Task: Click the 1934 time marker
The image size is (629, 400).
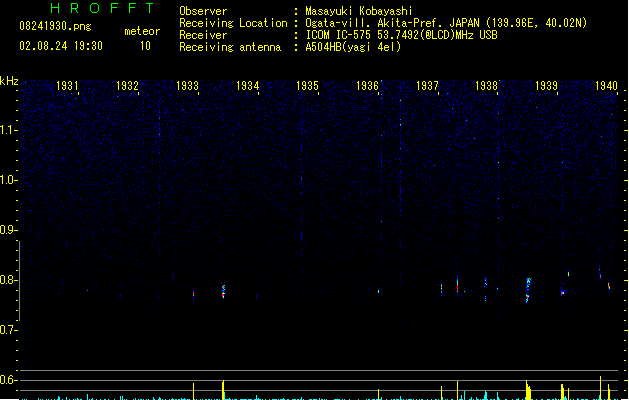Action: [x=248, y=86]
